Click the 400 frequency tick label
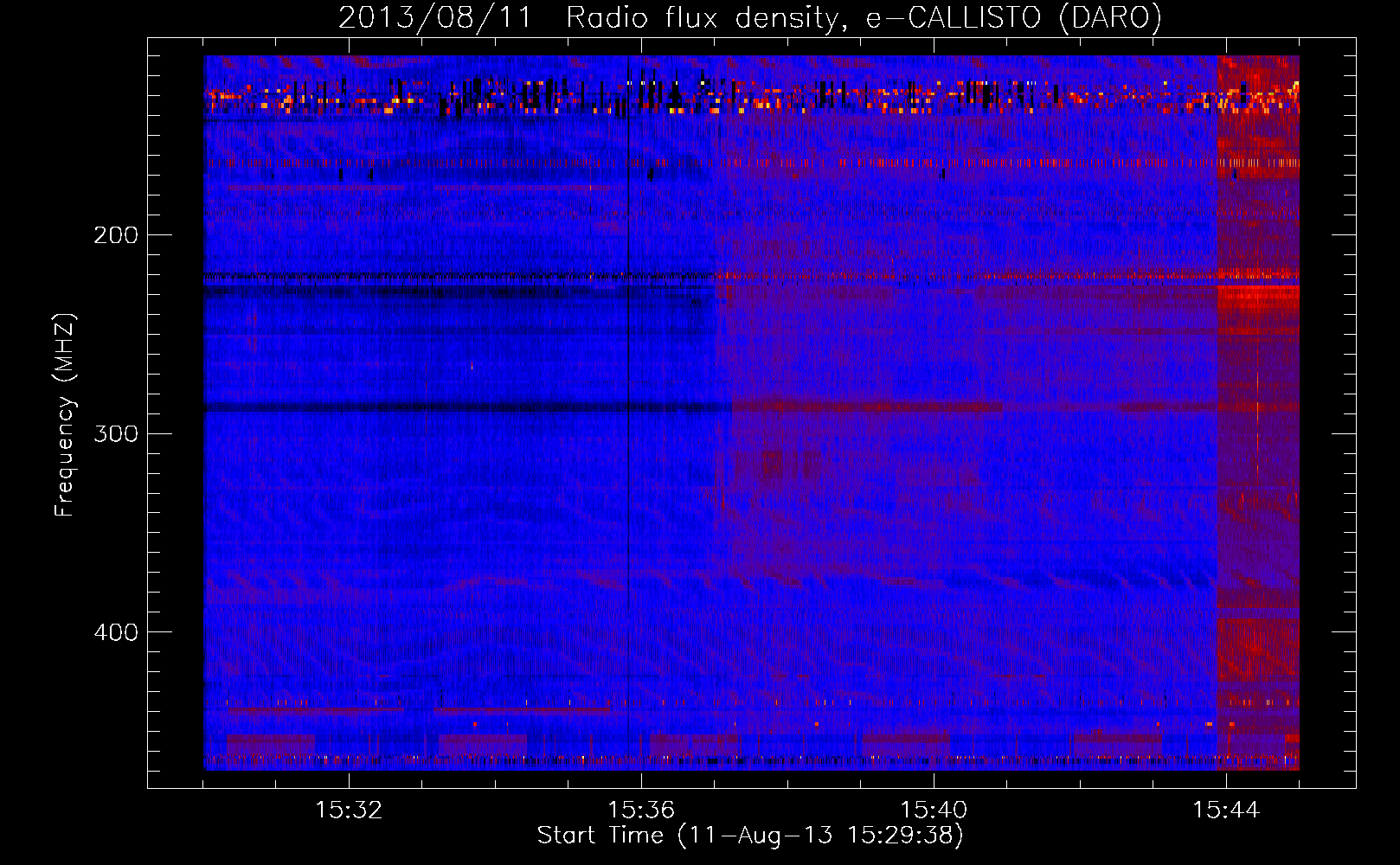Image resolution: width=1400 pixels, height=865 pixels. (x=116, y=632)
